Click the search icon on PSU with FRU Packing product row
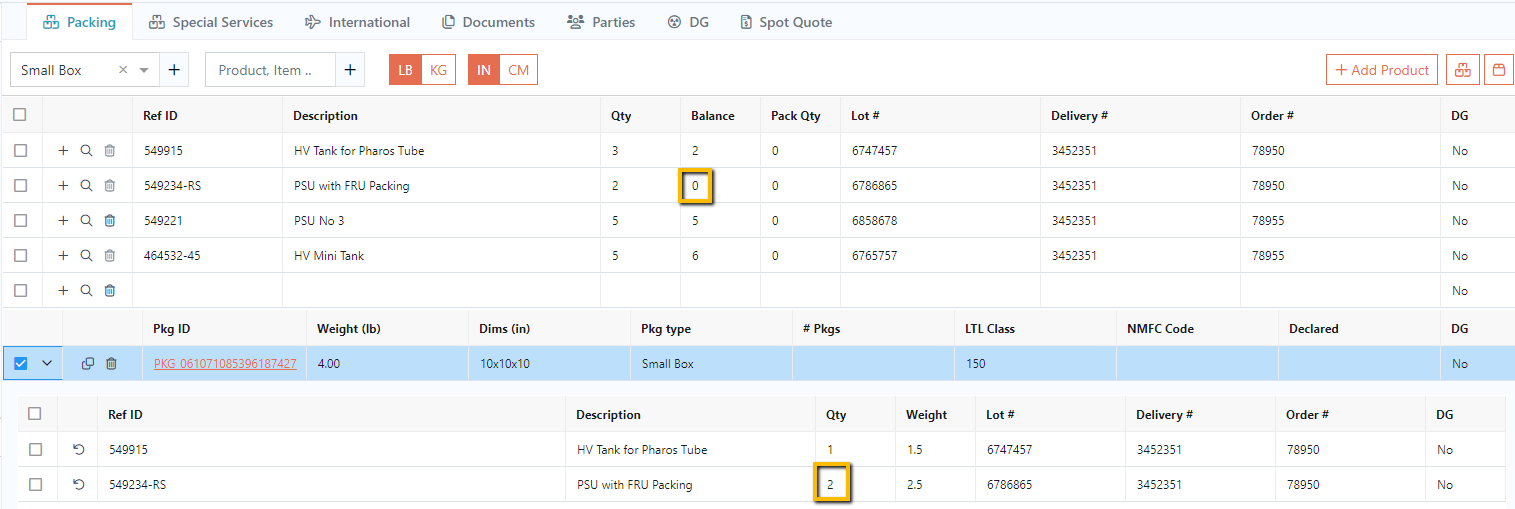The width and height of the screenshot is (1515, 509). pos(86,185)
